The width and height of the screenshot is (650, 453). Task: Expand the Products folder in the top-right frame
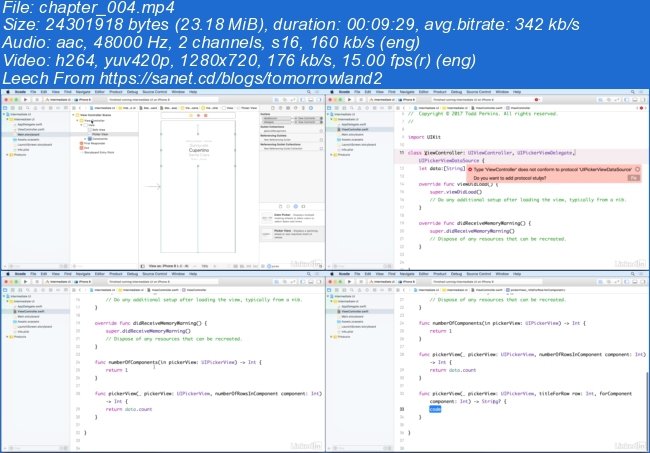(331, 155)
